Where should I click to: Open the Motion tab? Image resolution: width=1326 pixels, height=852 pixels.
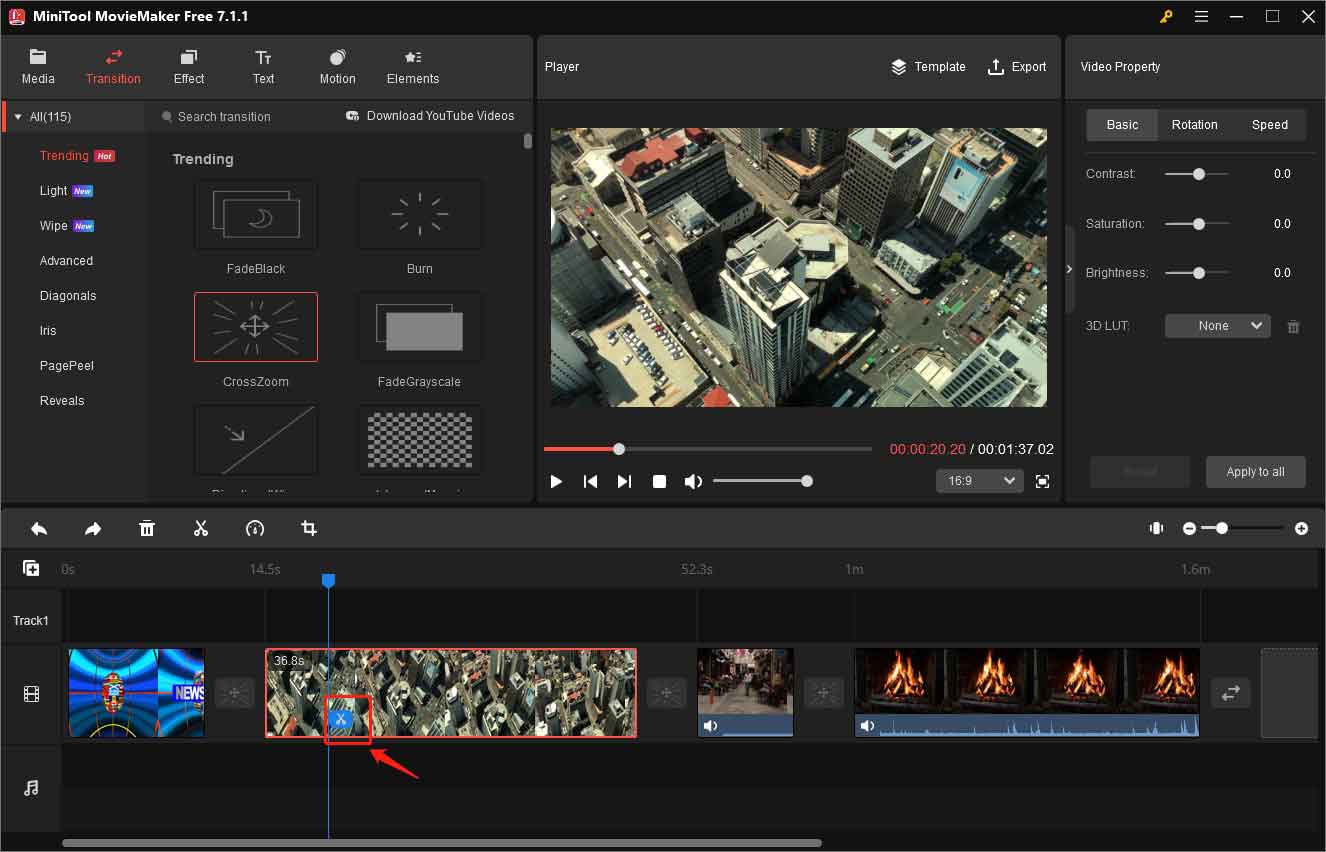coord(337,67)
